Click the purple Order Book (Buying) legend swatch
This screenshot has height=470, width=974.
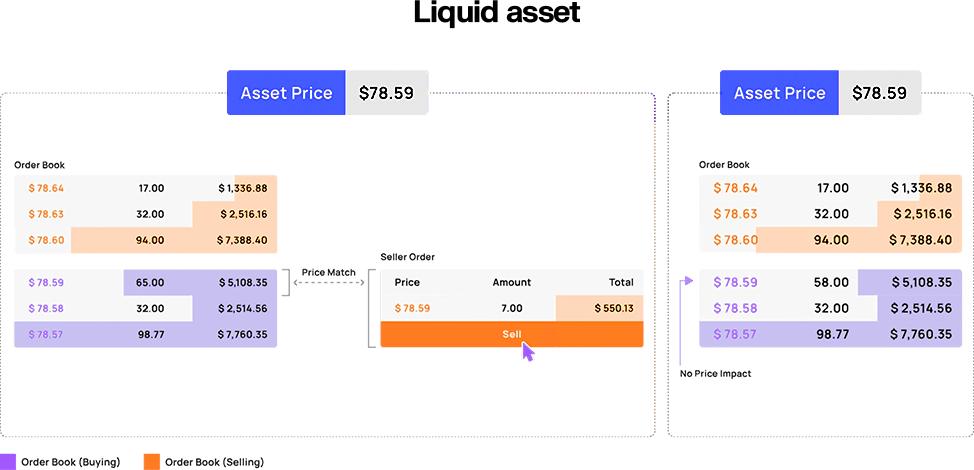point(8,461)
